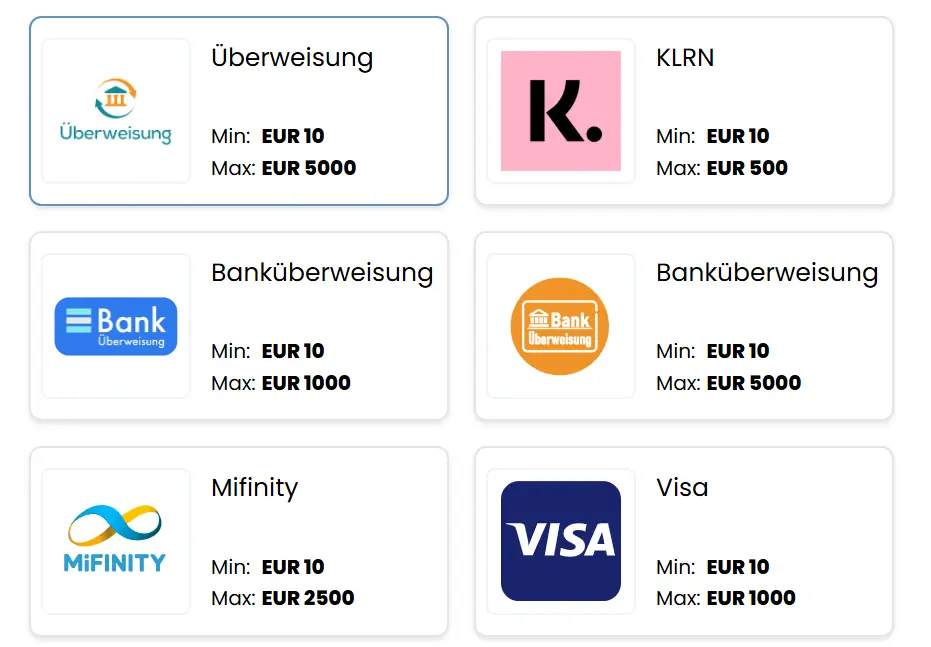Select the MiFinity infinity logo
The height and width of the screenshot is (647, 931).
point(116,541)
